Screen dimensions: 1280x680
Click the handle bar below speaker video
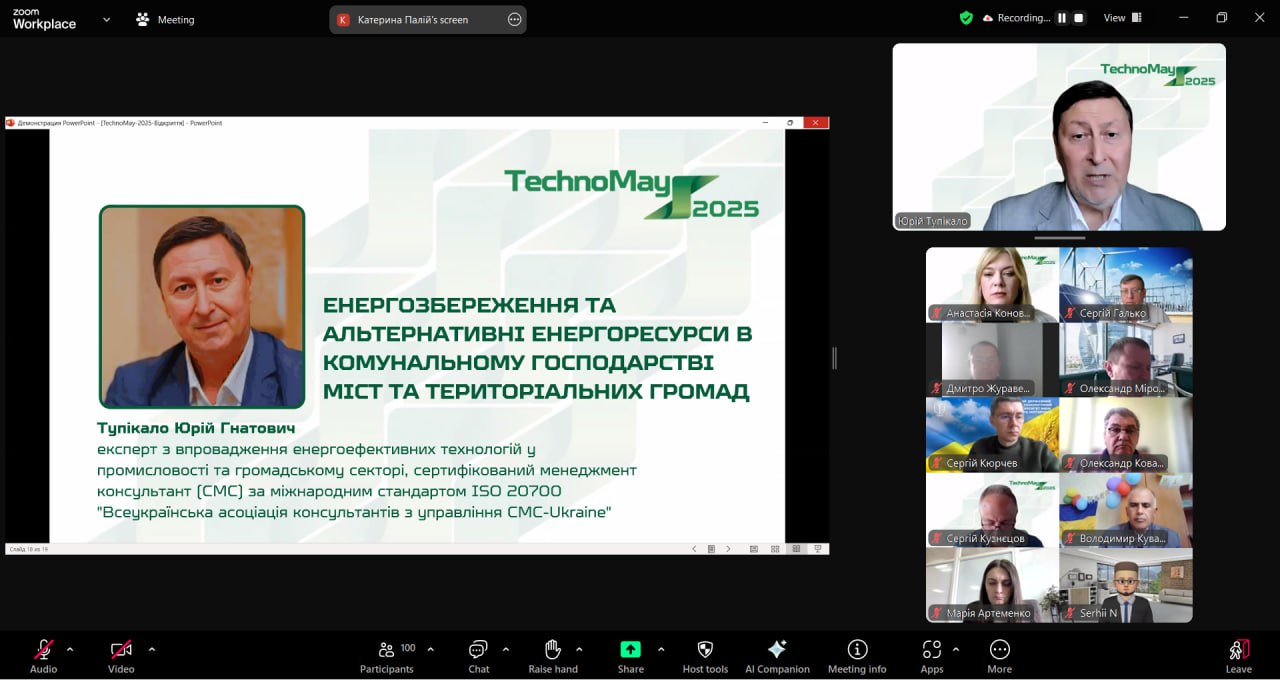[1059, 238]
